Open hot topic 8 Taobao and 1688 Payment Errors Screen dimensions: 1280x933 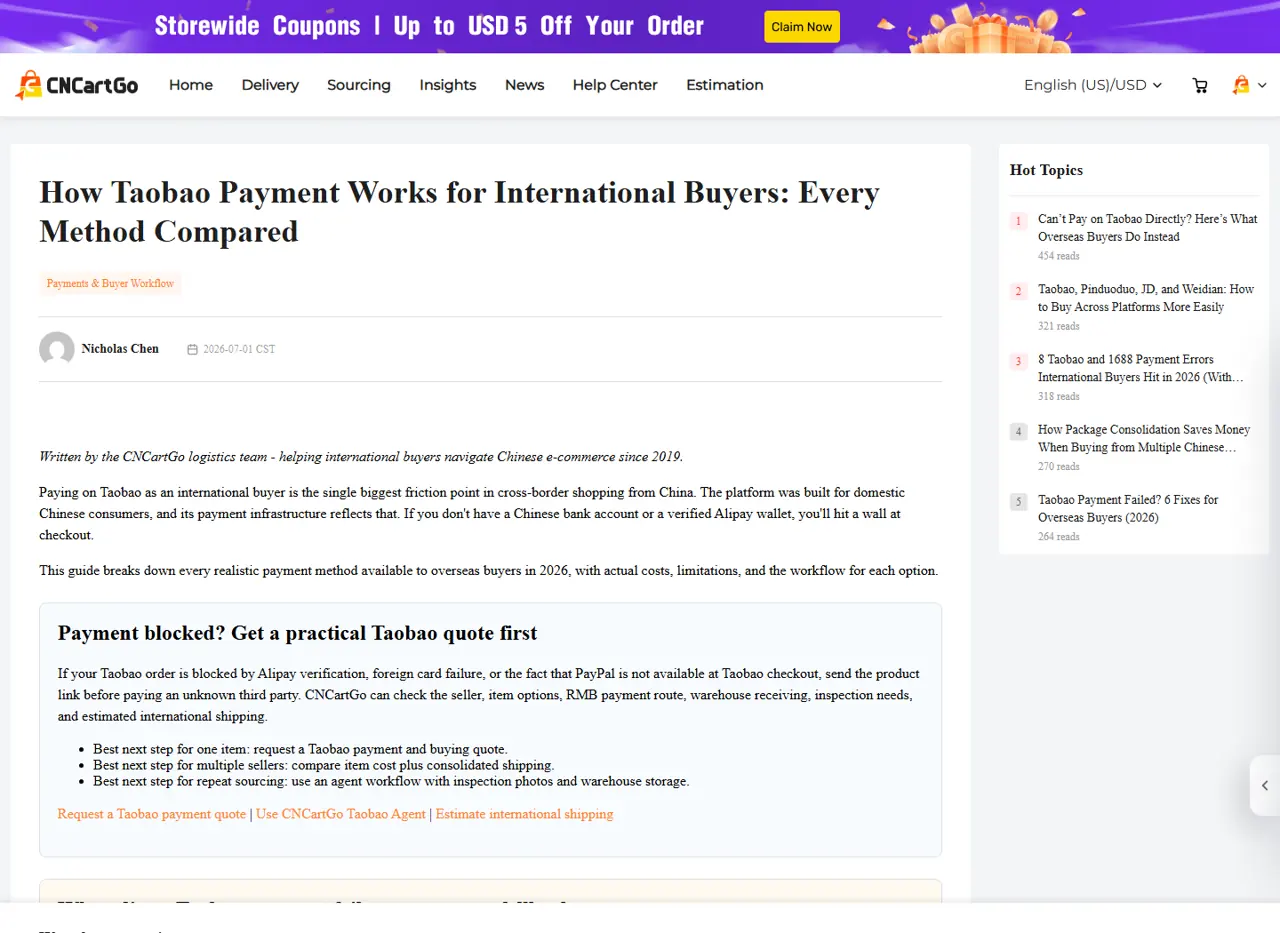click(1141, 368)
